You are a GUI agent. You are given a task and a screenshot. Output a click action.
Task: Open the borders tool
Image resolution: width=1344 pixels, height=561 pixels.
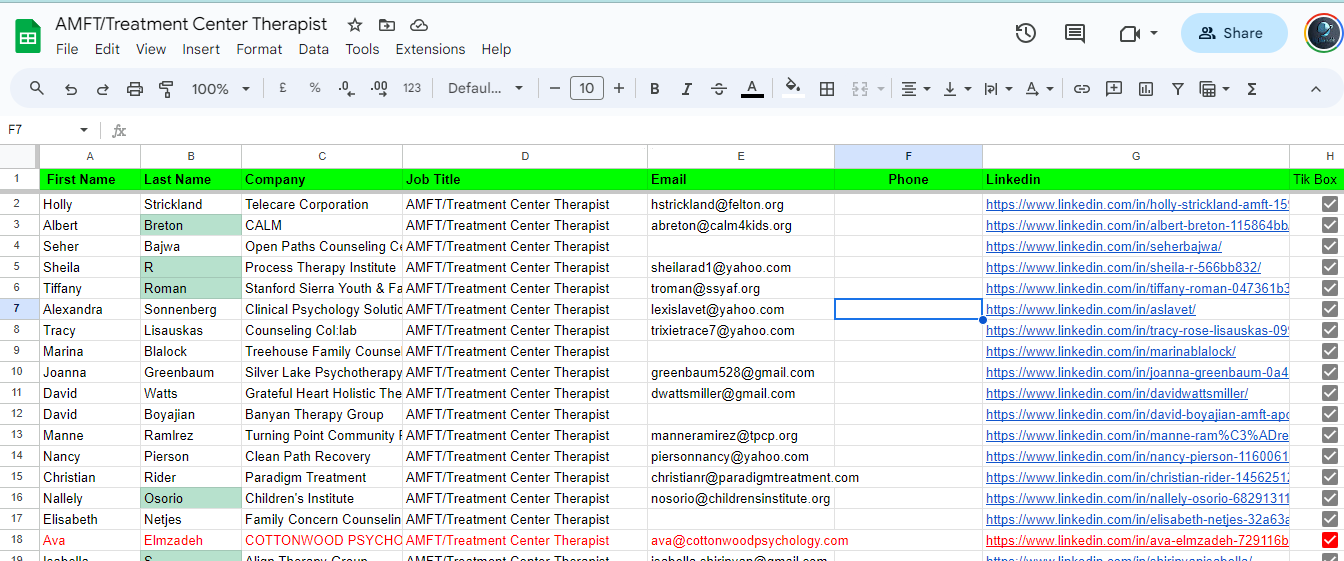[827, 89]
